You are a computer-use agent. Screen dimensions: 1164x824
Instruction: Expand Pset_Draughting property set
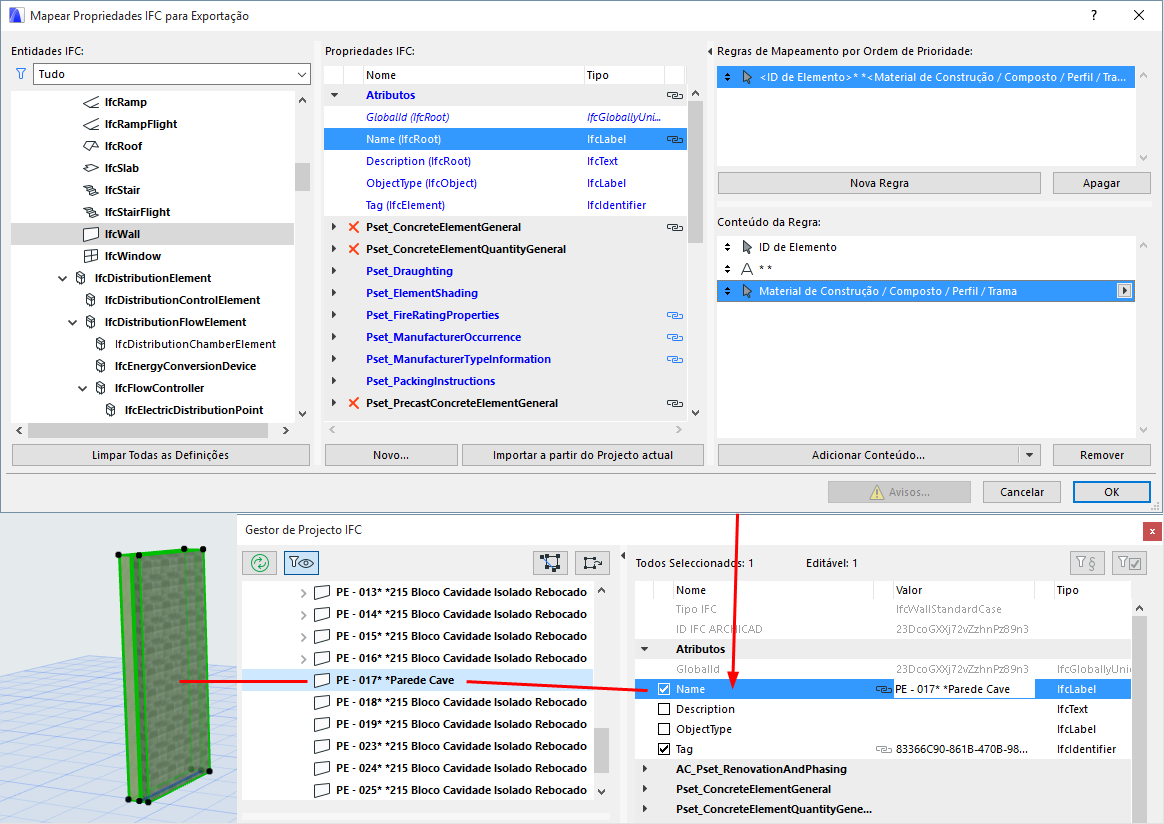click(x=334, y=271)
